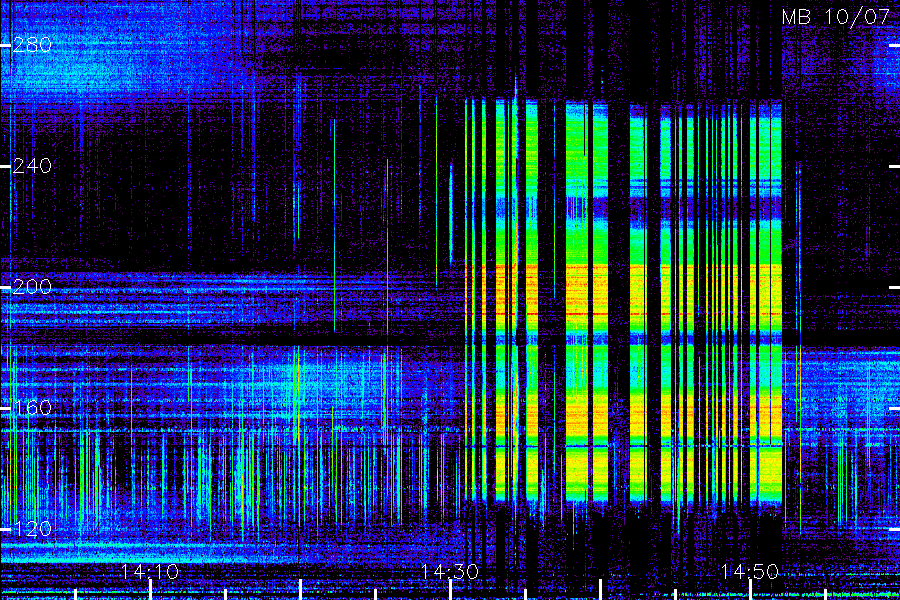Select the 14:10 time axis label
The image size is (900, 600).
click(150, 572)
